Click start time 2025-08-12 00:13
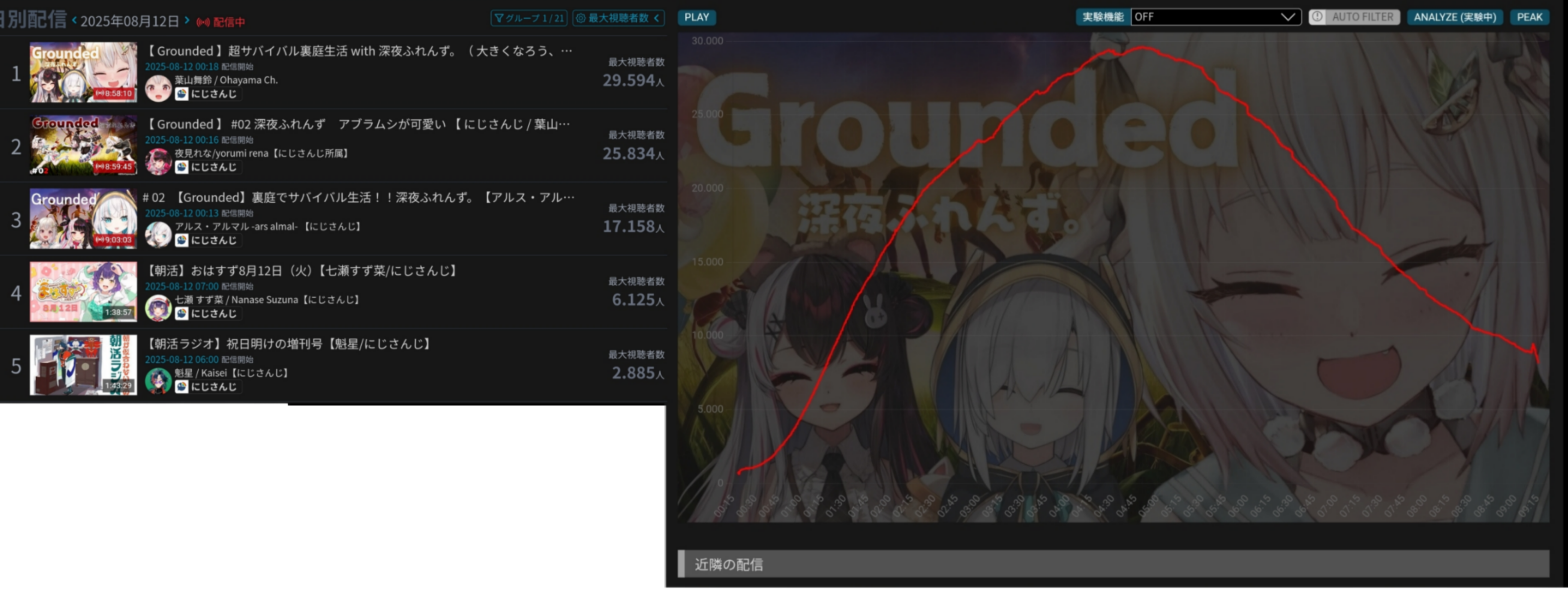This screenshot has width=1568, height=591. [x=181, y=213]
